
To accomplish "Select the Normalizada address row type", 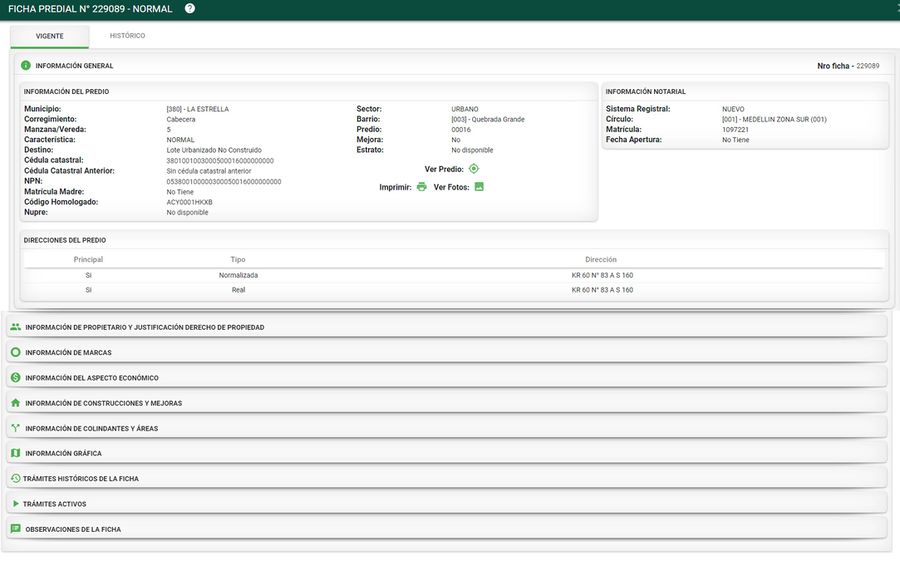I will [x=238, y=275].
